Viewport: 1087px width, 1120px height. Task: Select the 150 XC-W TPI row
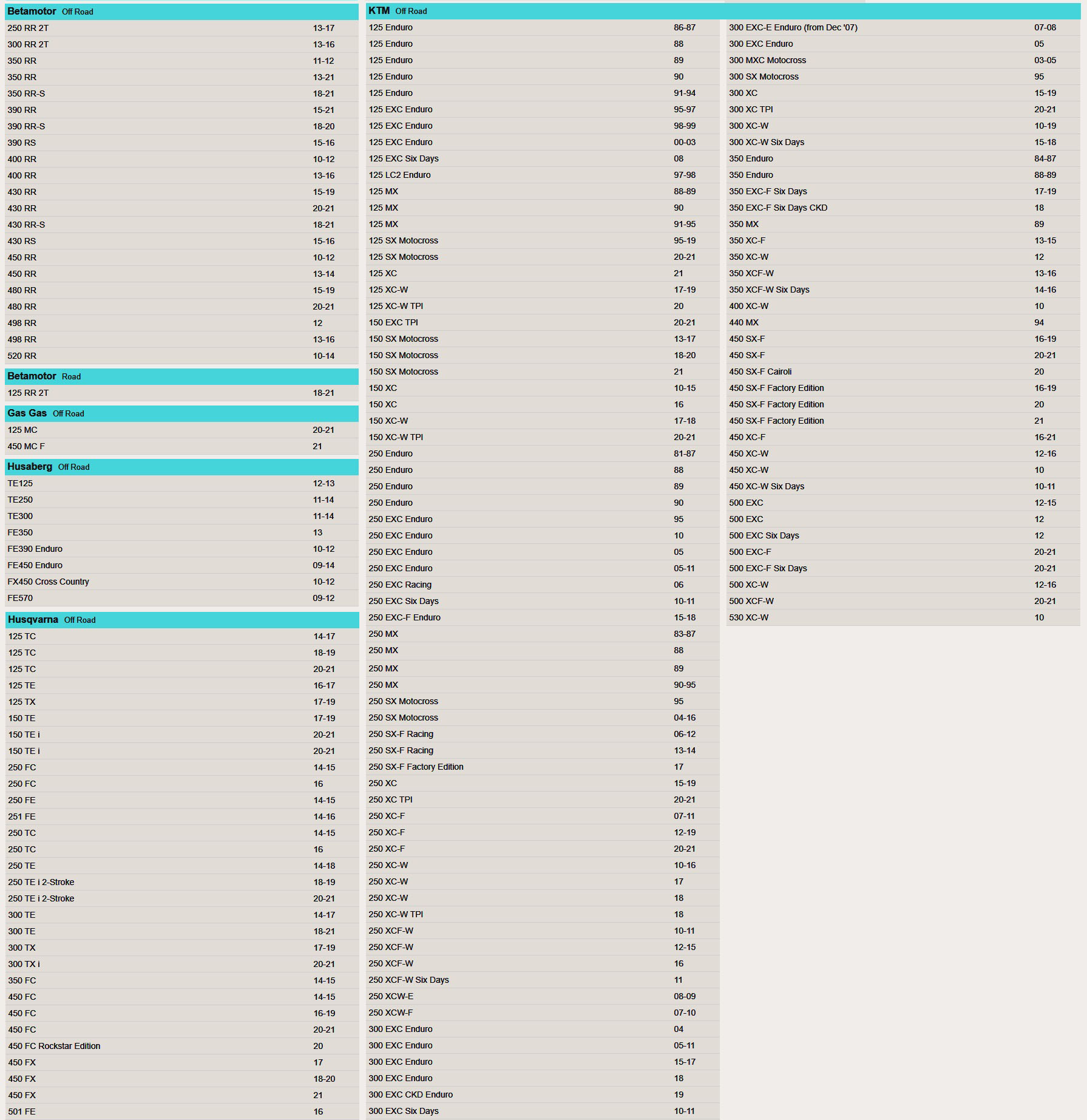pos(543,437)
